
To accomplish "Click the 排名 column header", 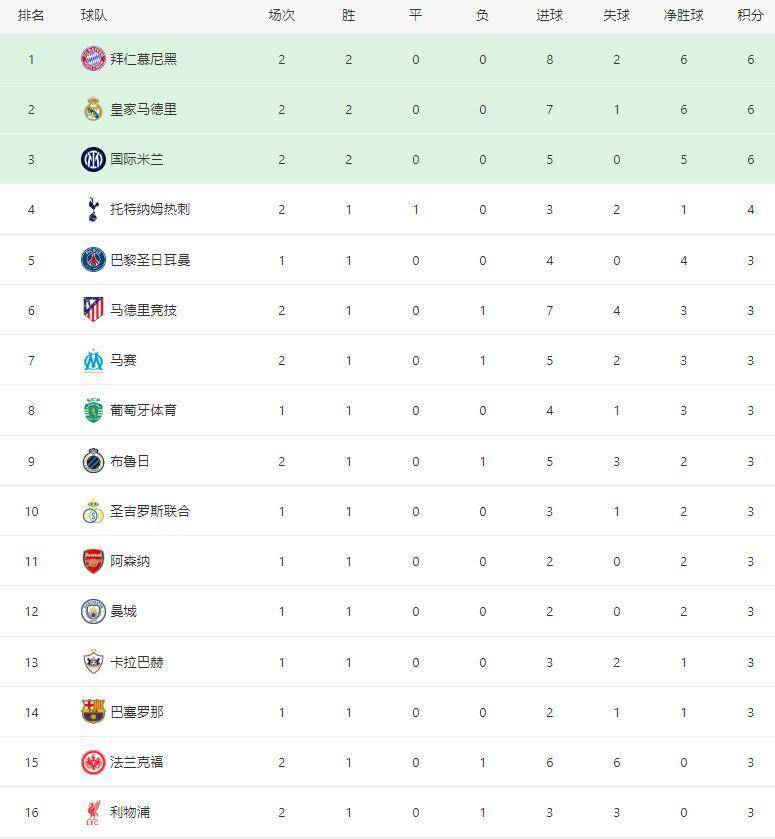I will click(31, 16).
